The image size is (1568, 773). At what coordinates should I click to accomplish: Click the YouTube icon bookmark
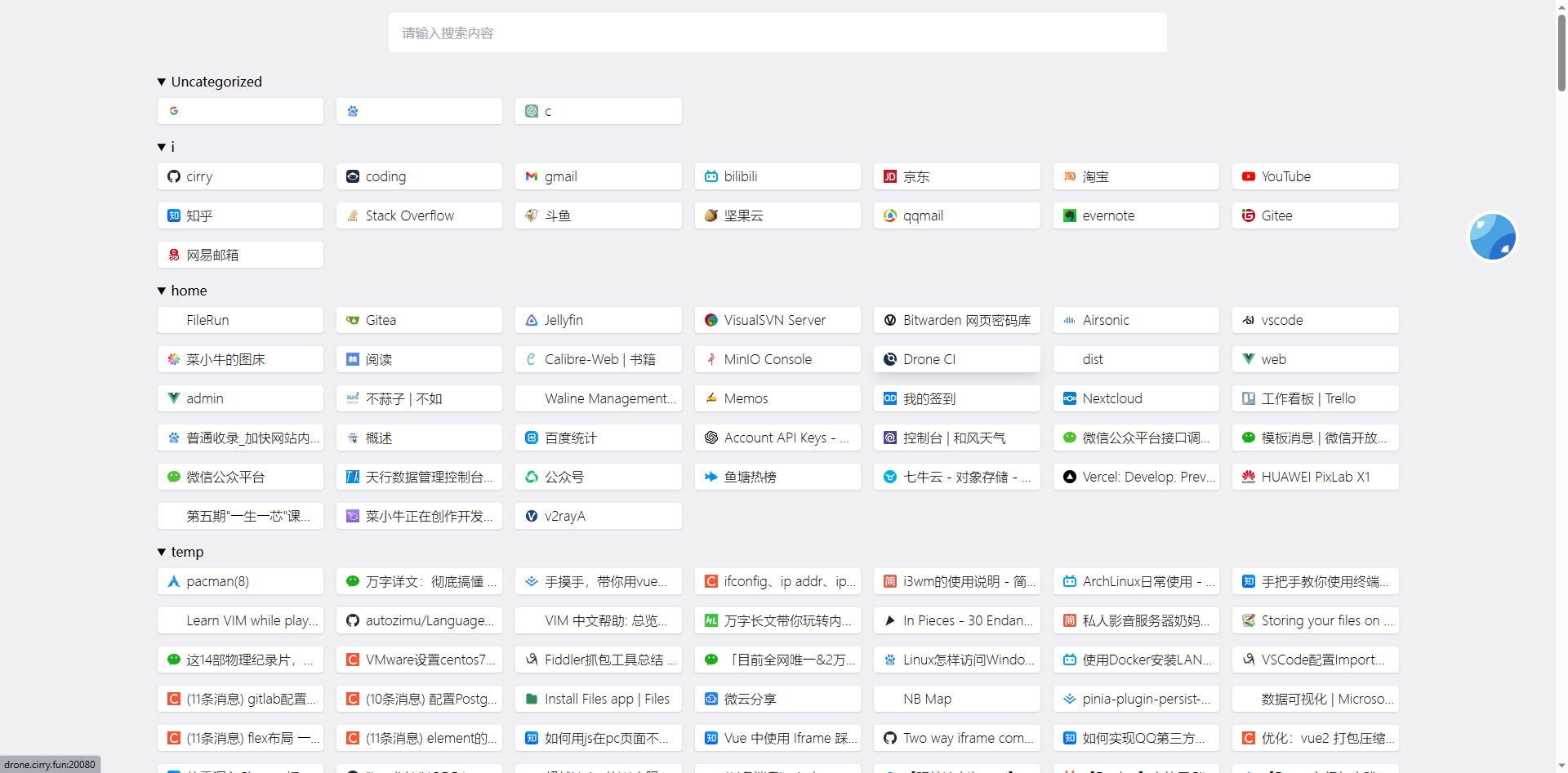click(1248, 176)
